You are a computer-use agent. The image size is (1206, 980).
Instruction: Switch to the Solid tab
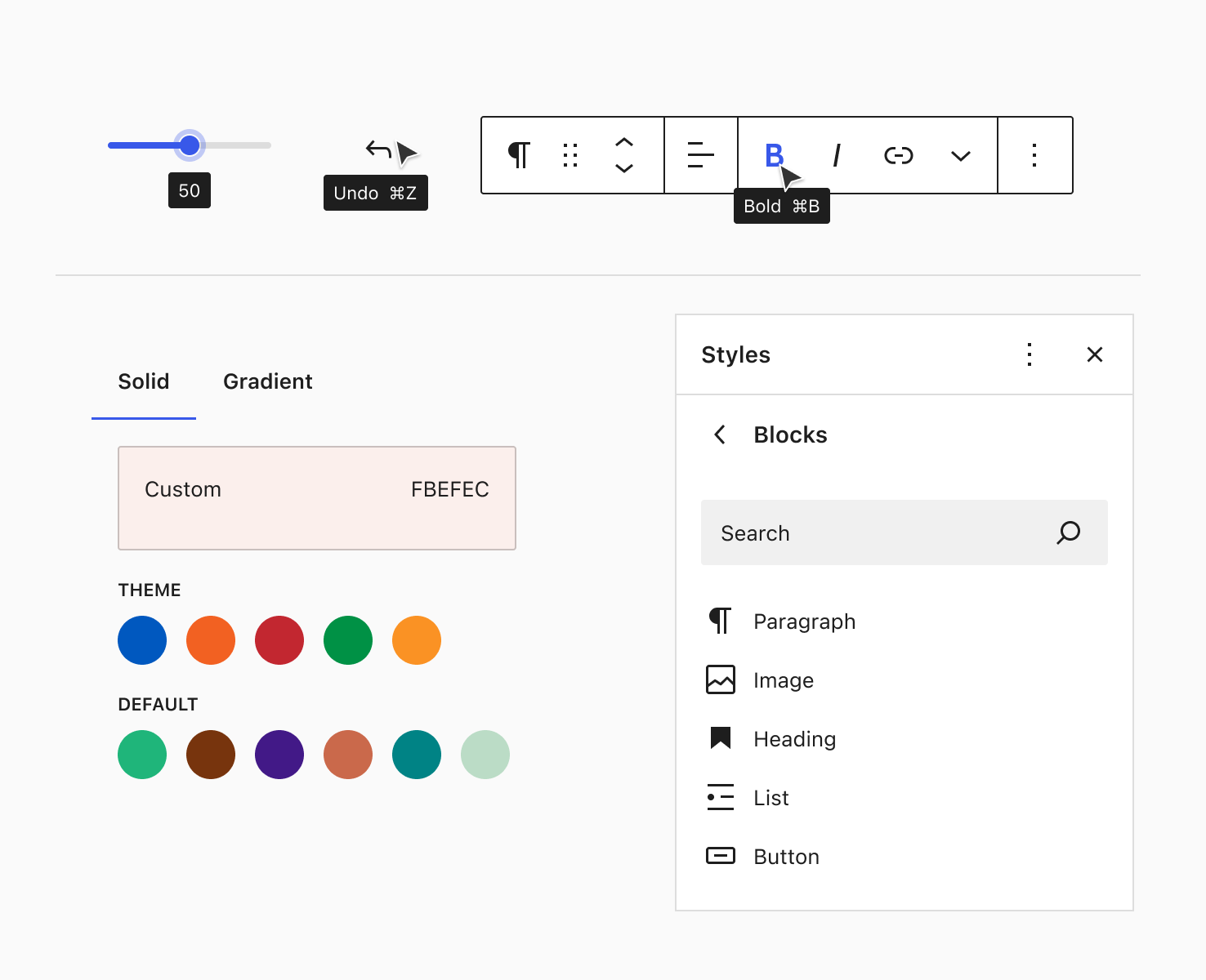coord(144,381)
